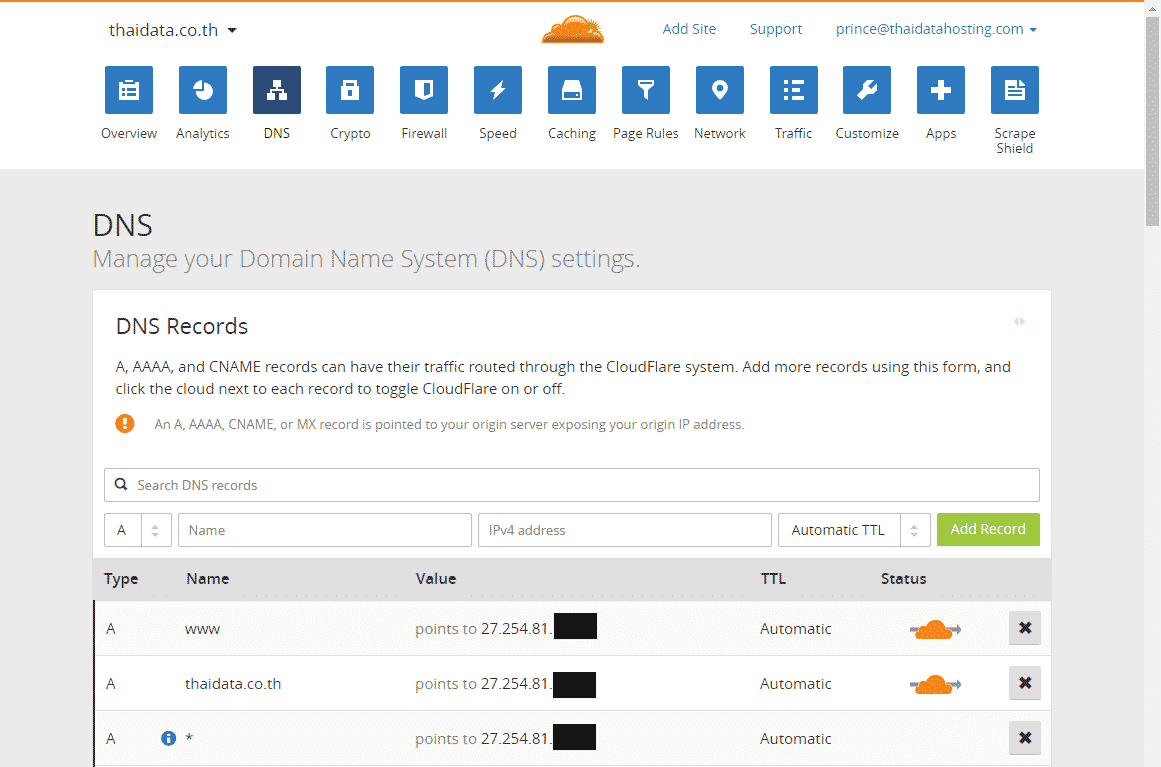Viewport: 1161px width, 767px height.
Task: Click the www record name
Action: (x=202, y=629)
